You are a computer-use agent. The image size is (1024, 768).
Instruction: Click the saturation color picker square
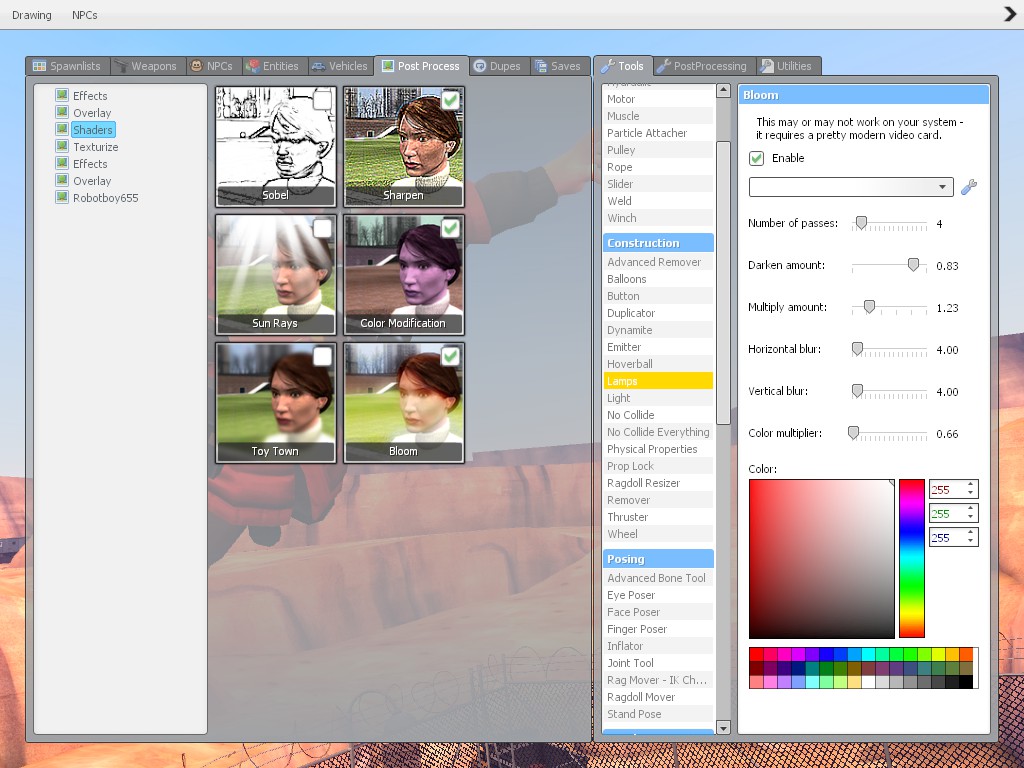pyautogui.click(x=822, y=558)
